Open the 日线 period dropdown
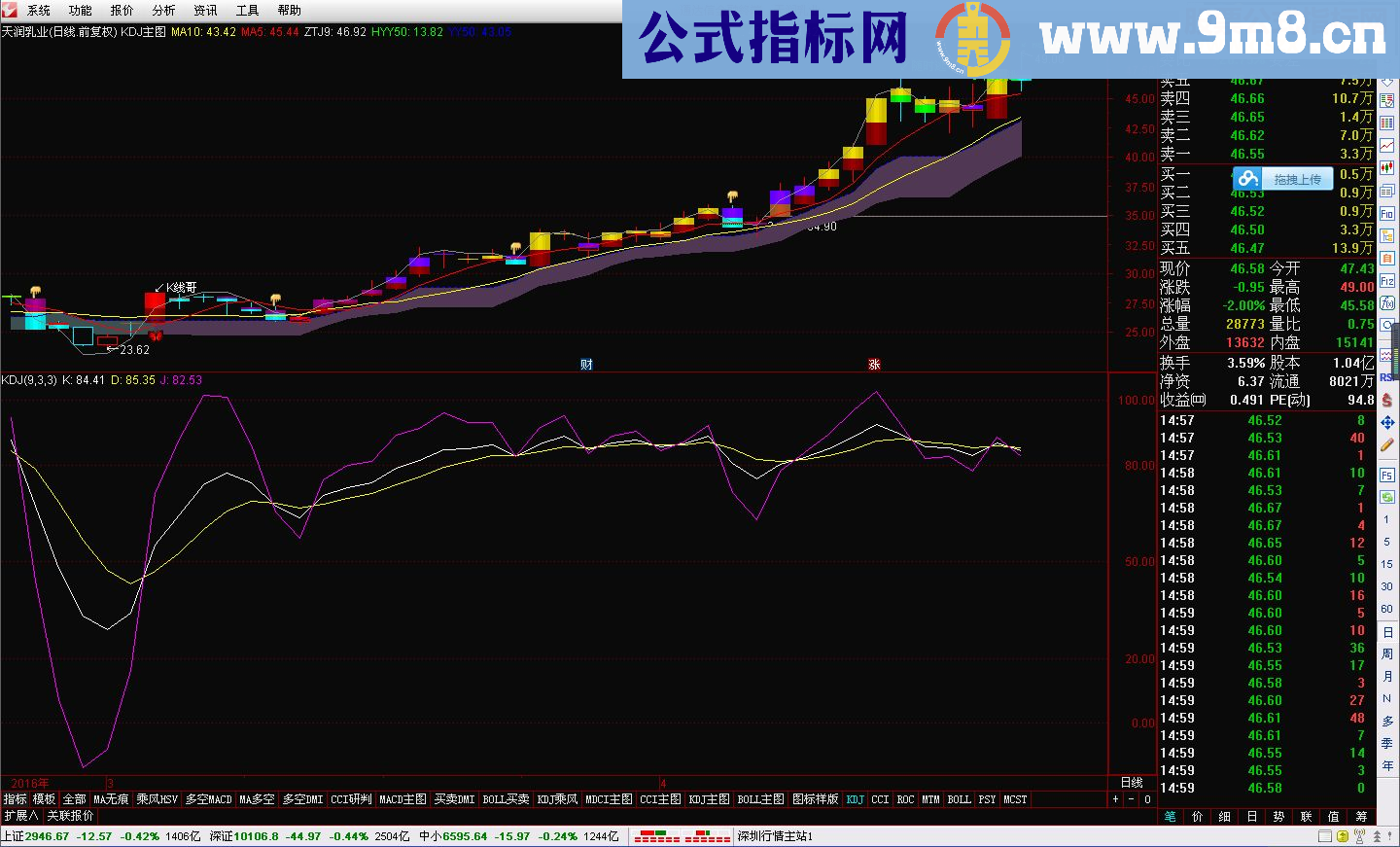1400x847 pixels. pos(1131,782)
